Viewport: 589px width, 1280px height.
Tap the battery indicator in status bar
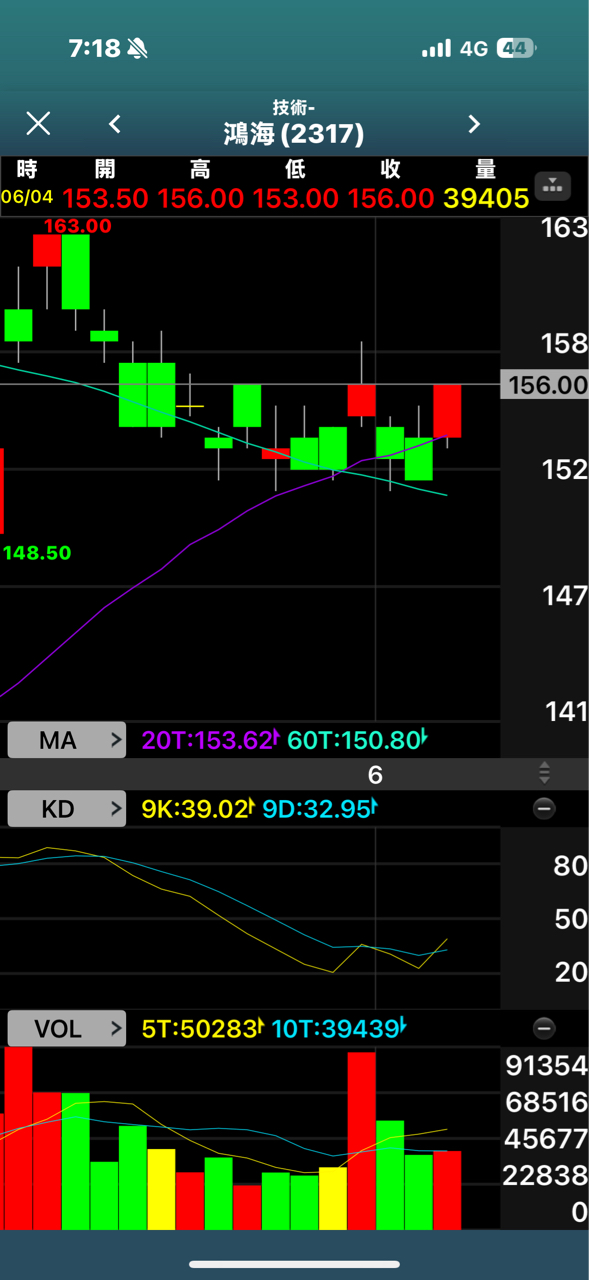(517, 48)
